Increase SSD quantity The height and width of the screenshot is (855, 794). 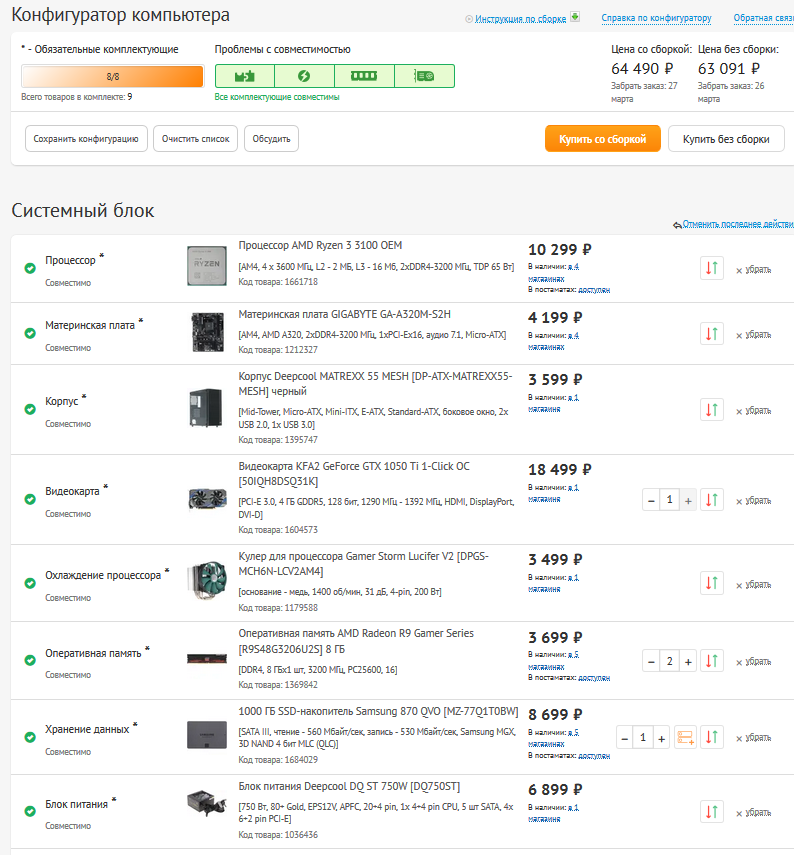coord(661,738)
